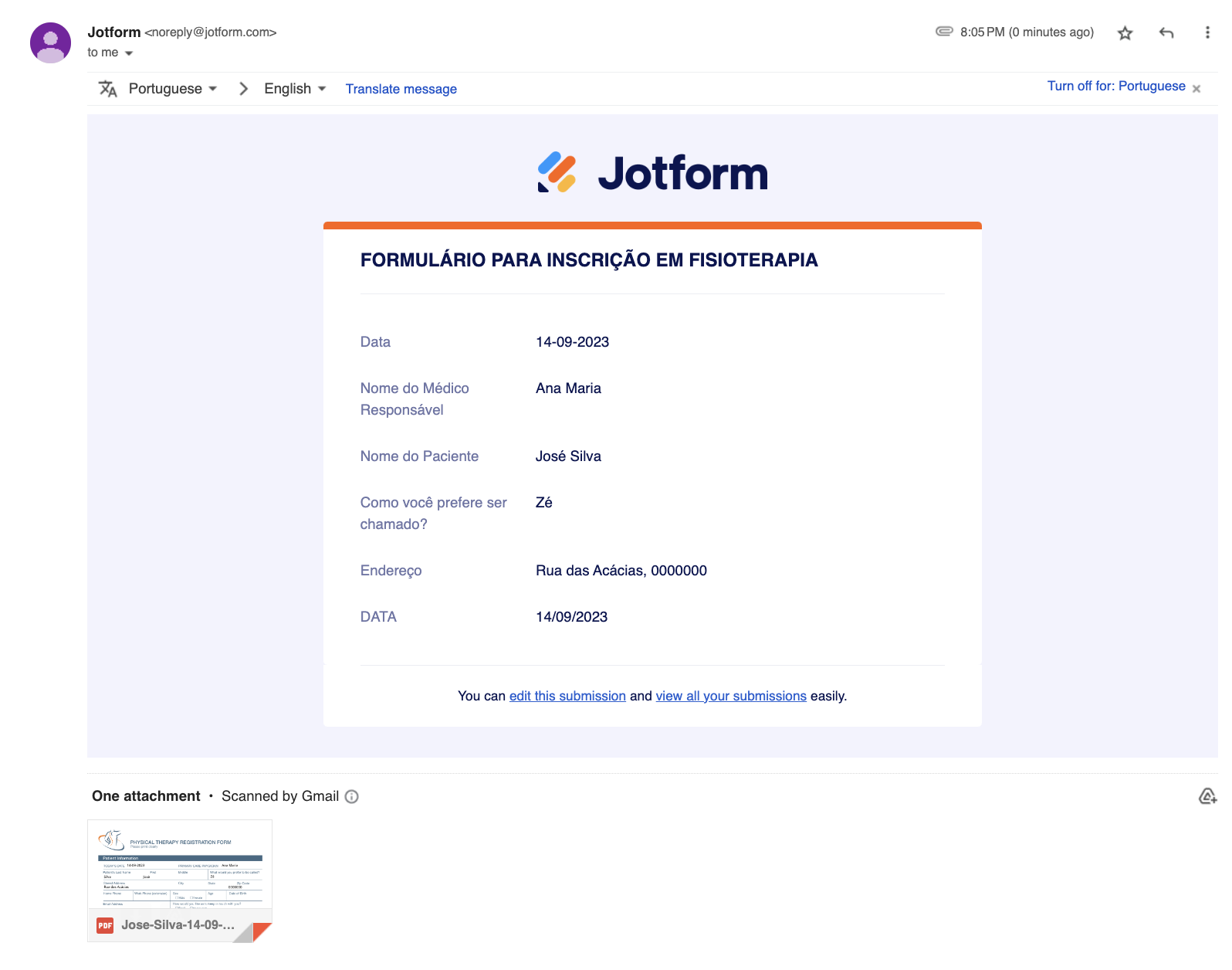This screenshot has height=970, width=1232.
Task: Open the English target language dropdown
Action: pyautogui.click(x=295, y=89)
